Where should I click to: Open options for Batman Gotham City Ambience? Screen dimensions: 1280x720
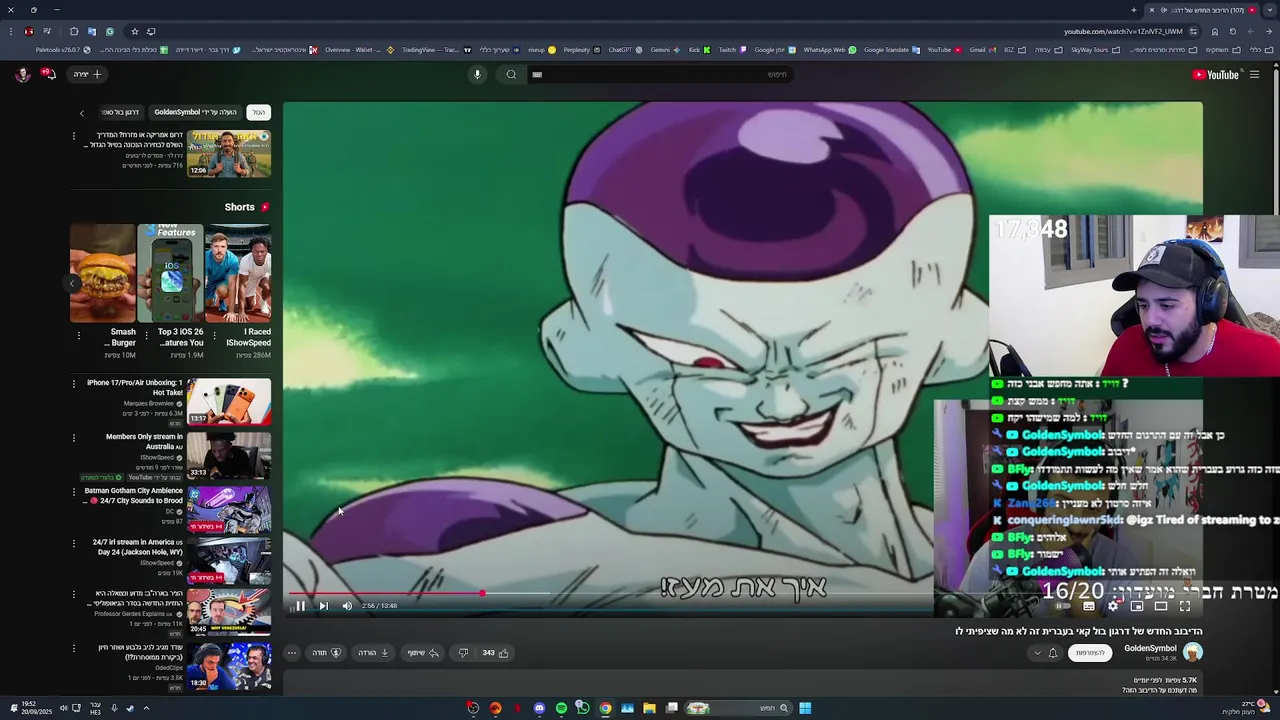(x=73, y=491)
